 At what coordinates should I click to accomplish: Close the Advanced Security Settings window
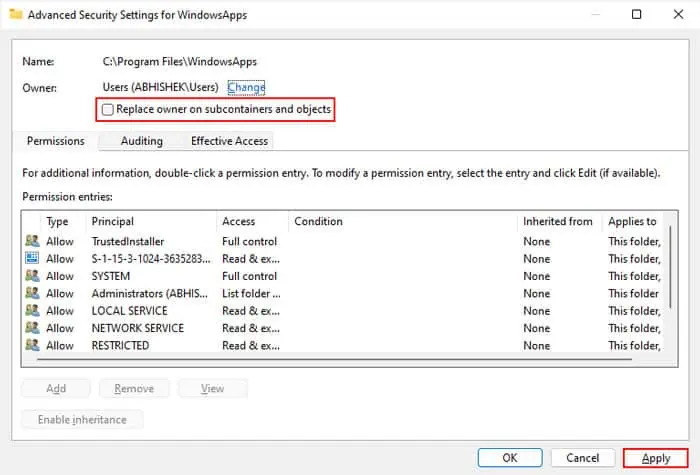tap(678, 14)
